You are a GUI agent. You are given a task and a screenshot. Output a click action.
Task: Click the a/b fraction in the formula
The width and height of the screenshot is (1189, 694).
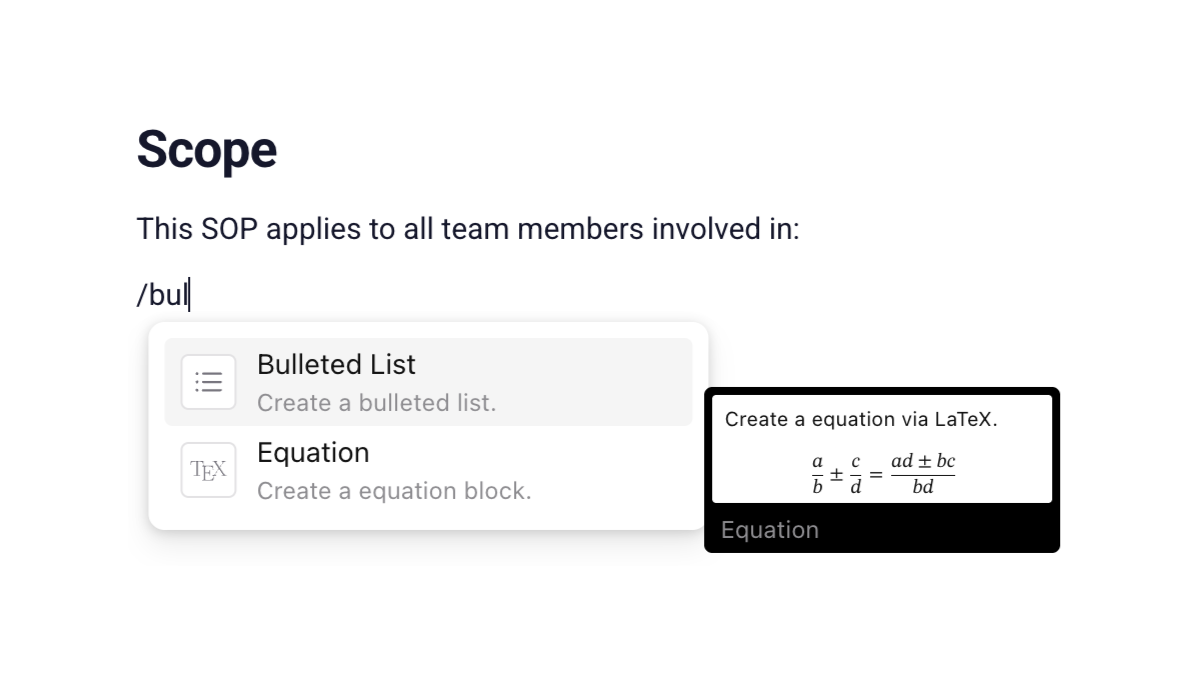[x=817, y=475]
